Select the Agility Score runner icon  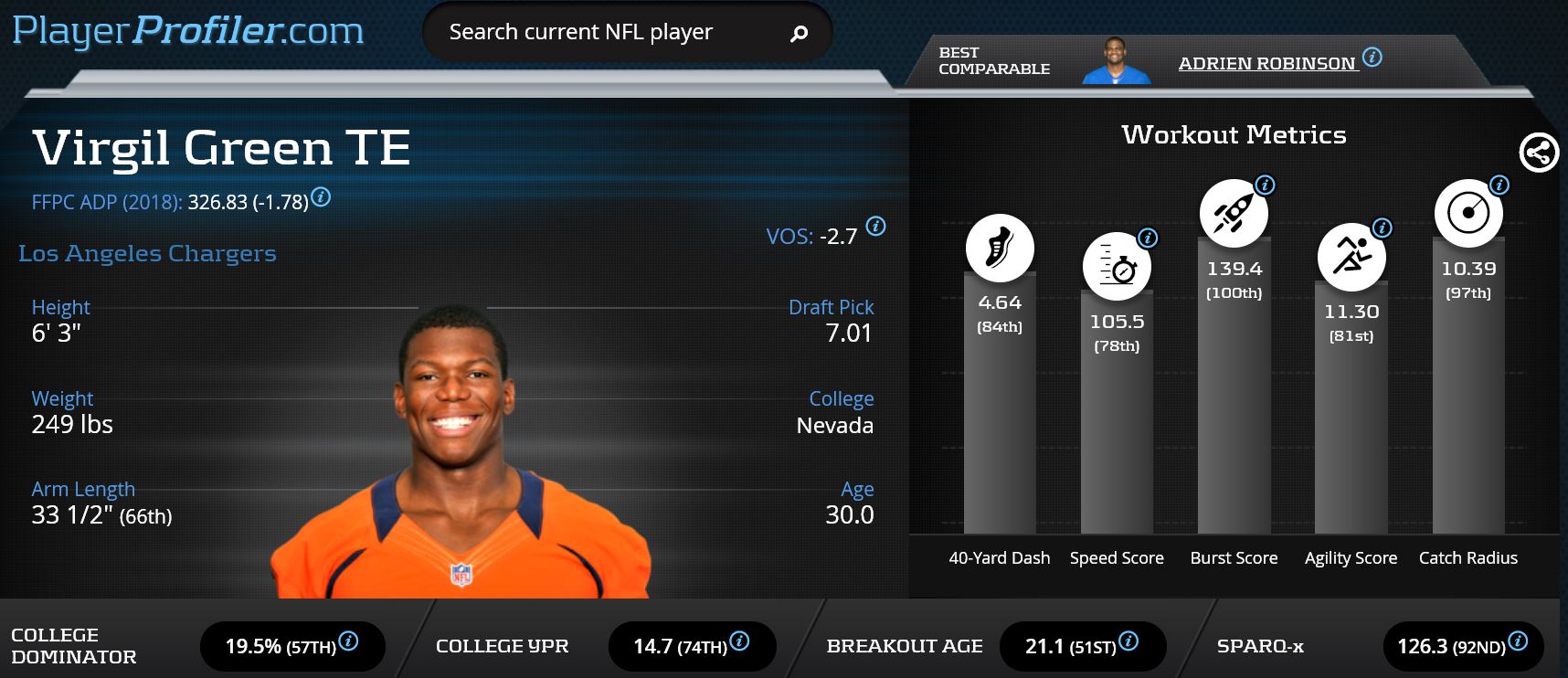coord(1351,256)
